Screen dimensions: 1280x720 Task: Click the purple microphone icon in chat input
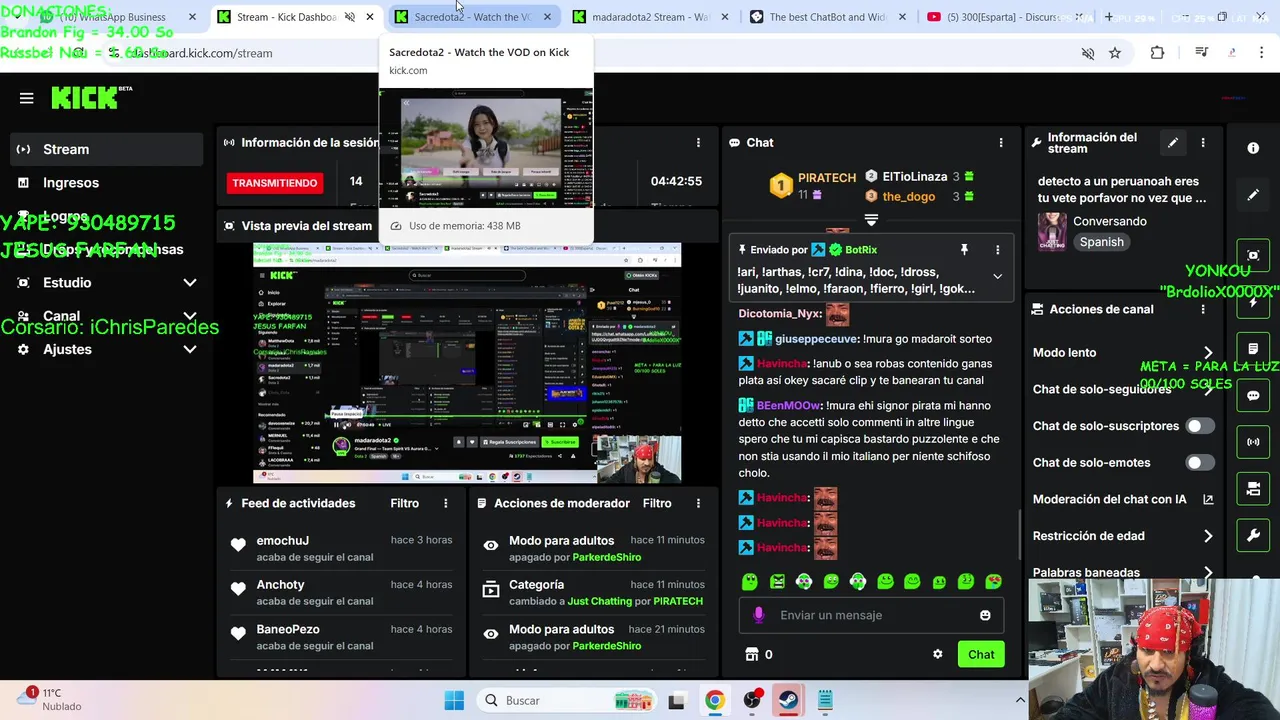point(758,615)
